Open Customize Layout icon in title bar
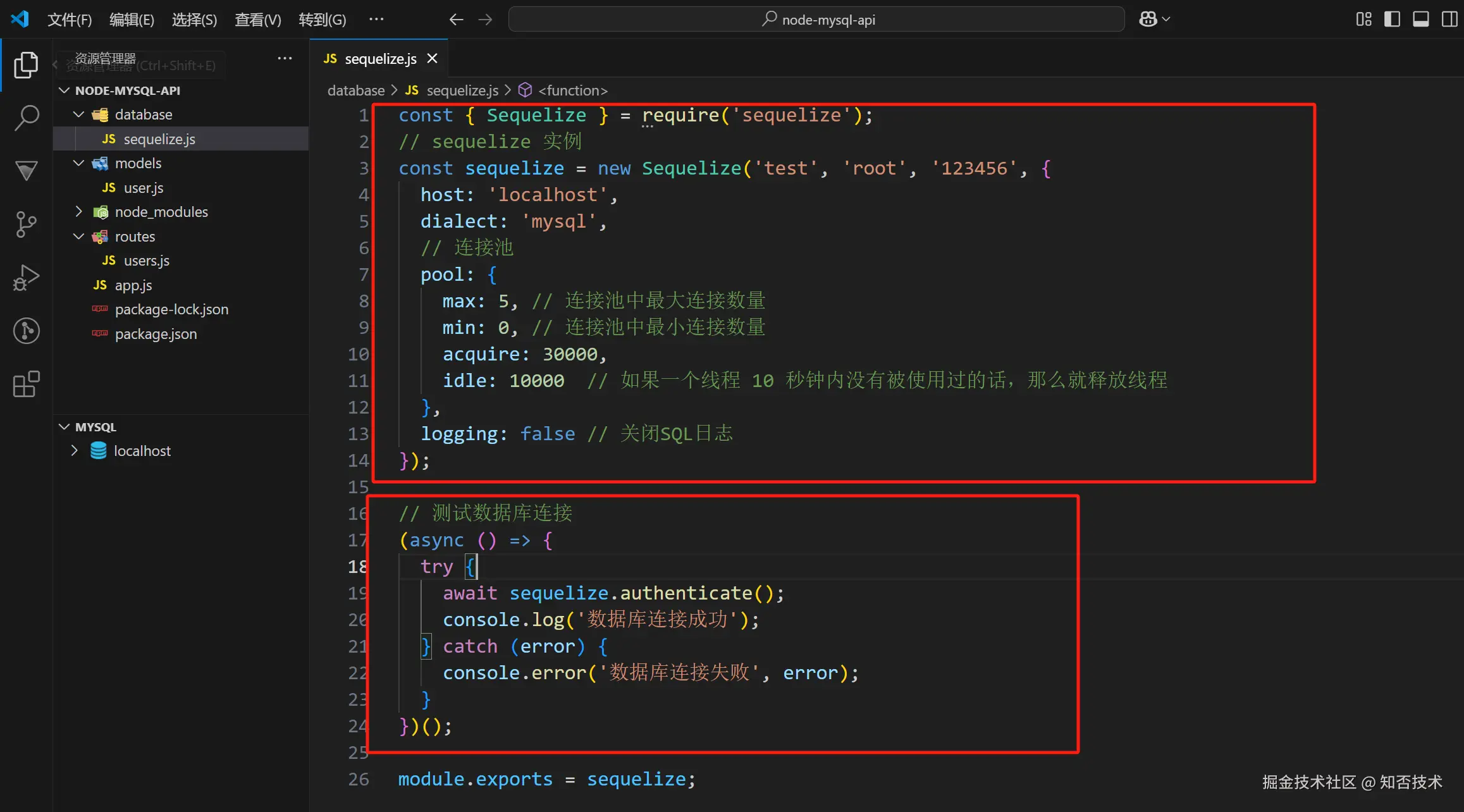 click(1364, 20)
